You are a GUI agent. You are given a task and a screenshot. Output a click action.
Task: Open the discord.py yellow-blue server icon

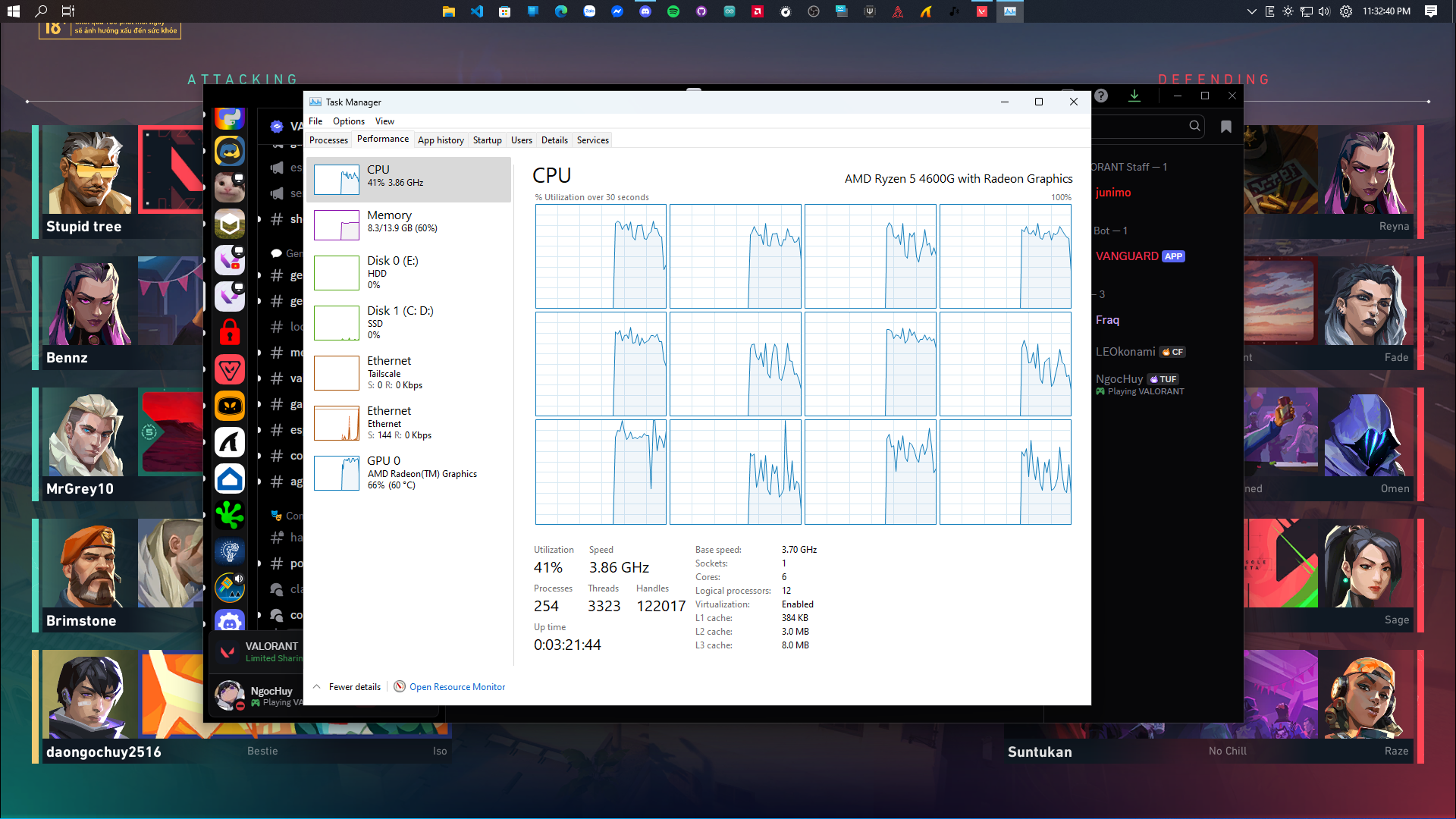pos(230,151)
